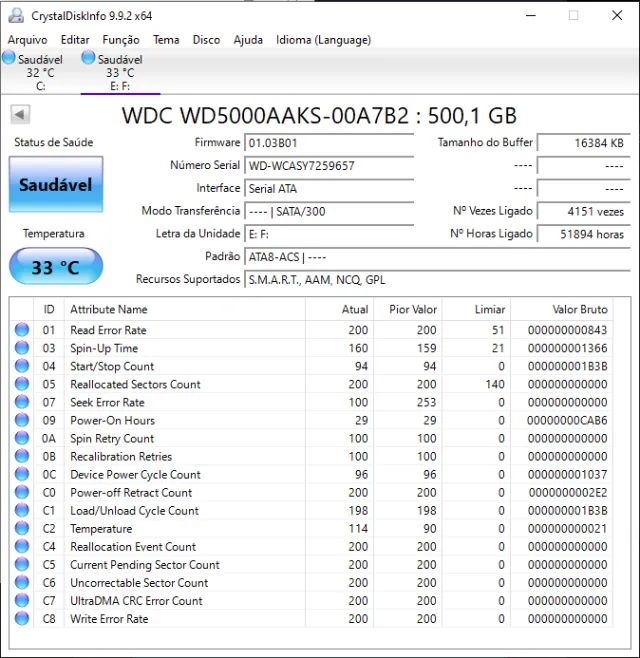Image resolution: width=640 pixels, height=658 pixels.
Task: Click the Interface field Serial ATA
Action: click(x=329, y=188)
